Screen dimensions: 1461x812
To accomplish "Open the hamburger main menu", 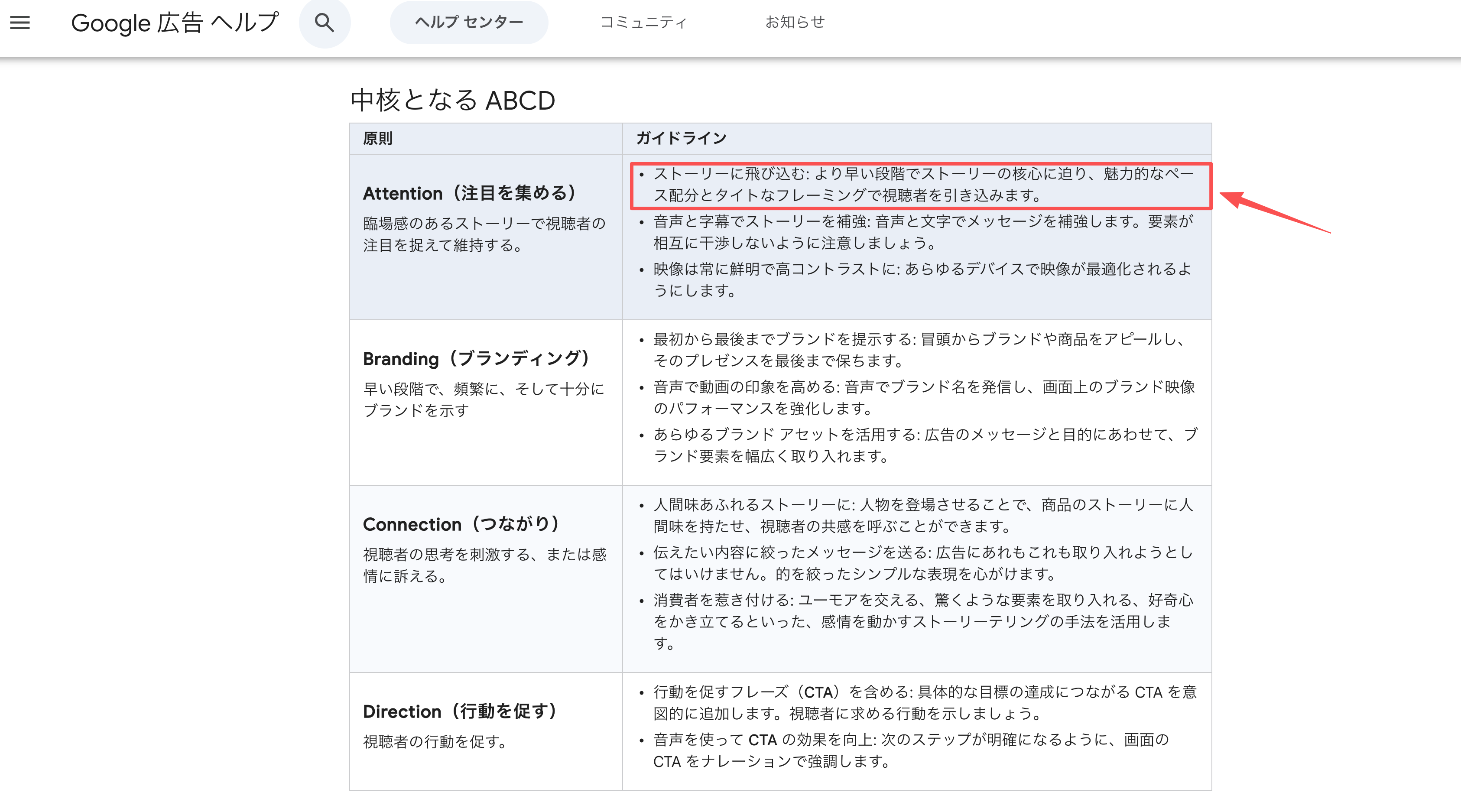I will click(20, 23).
